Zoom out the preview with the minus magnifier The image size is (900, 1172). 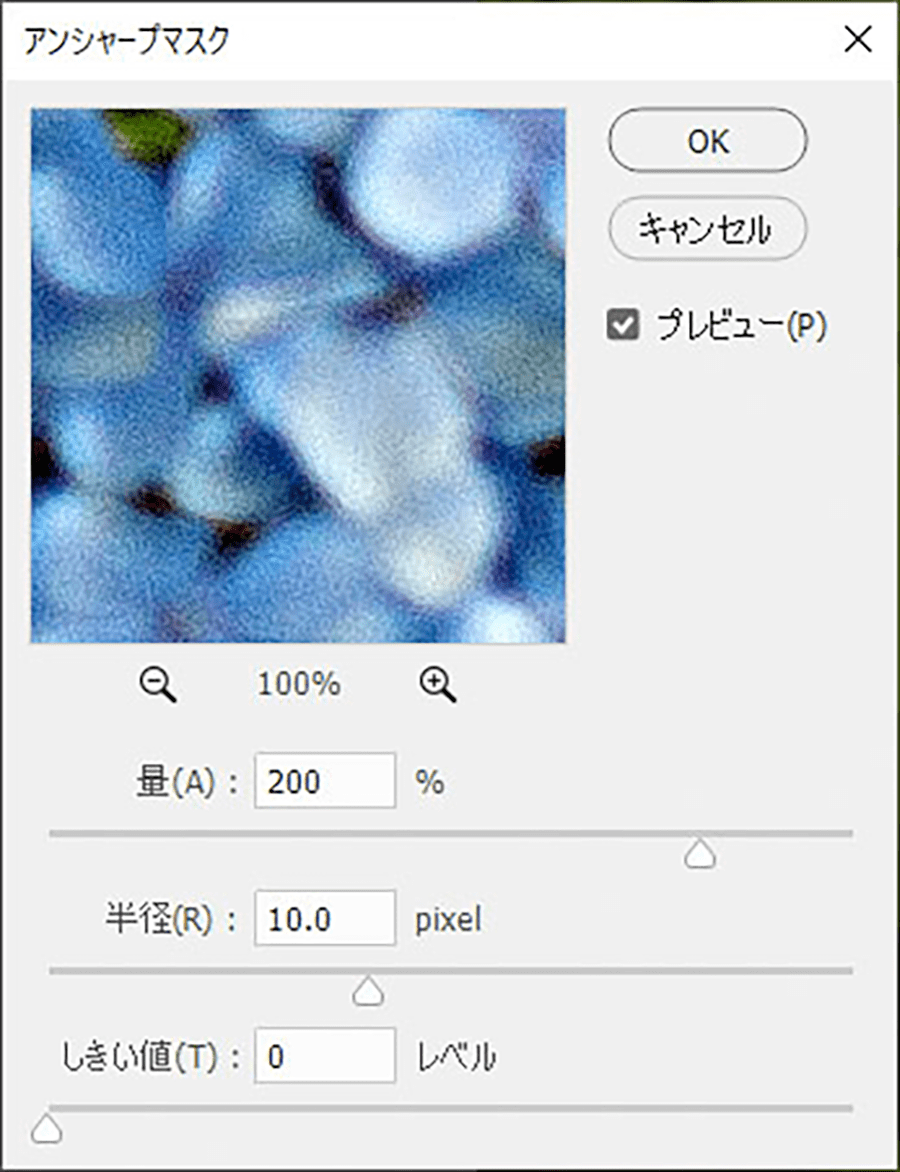(x=158, y=685)
